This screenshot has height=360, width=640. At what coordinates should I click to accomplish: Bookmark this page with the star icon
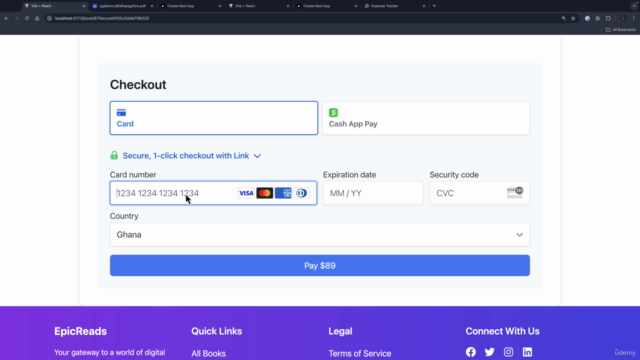573,18
